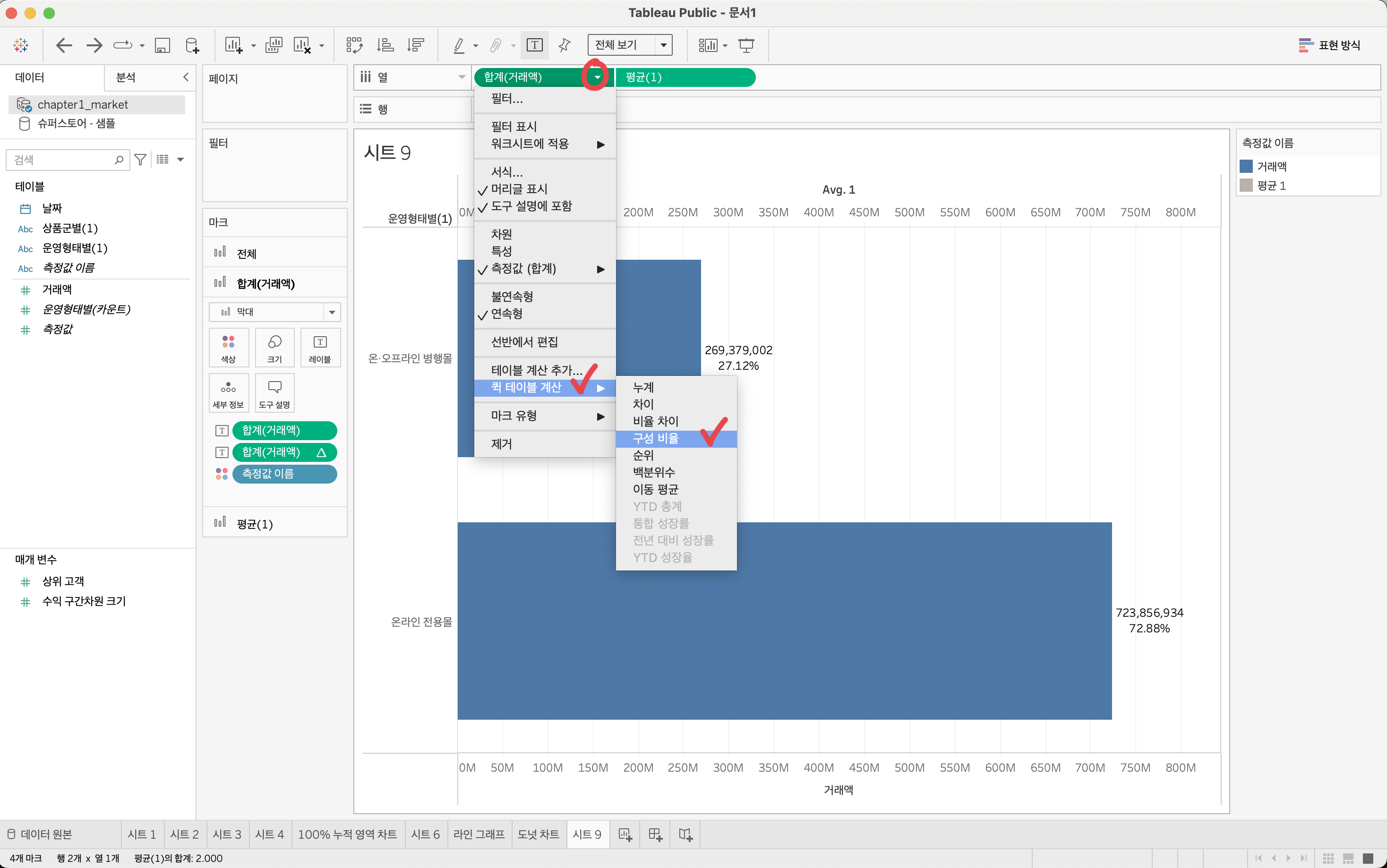Select the 불연속형 discrete option
This screenshot has height=868, width=1387.
512,296
